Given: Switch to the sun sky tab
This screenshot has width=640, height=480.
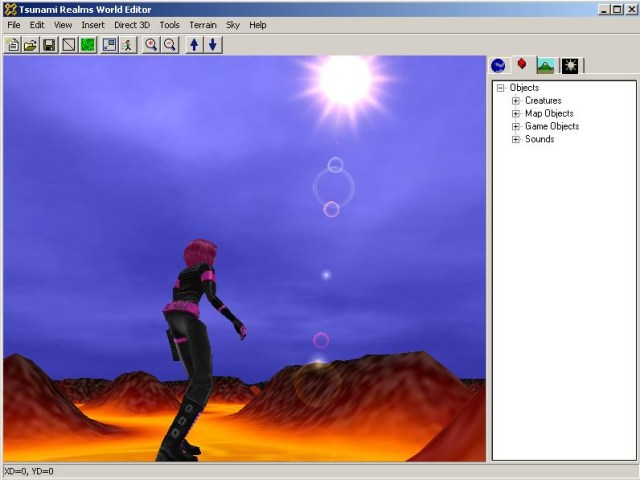Looking at the screenshot, I should [570, 65].
